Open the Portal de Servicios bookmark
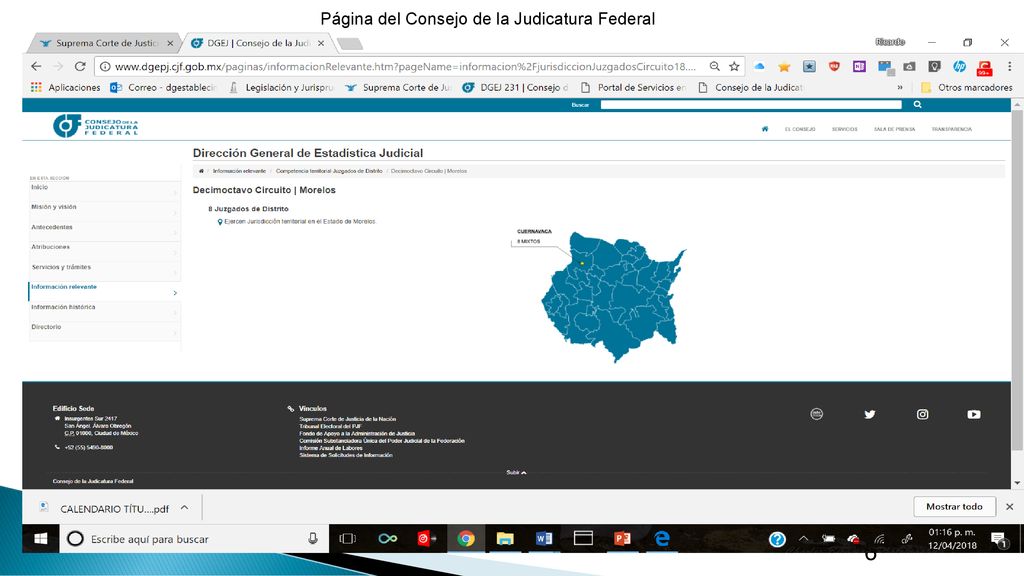The image size is (1024, 576). coord(633,88)
